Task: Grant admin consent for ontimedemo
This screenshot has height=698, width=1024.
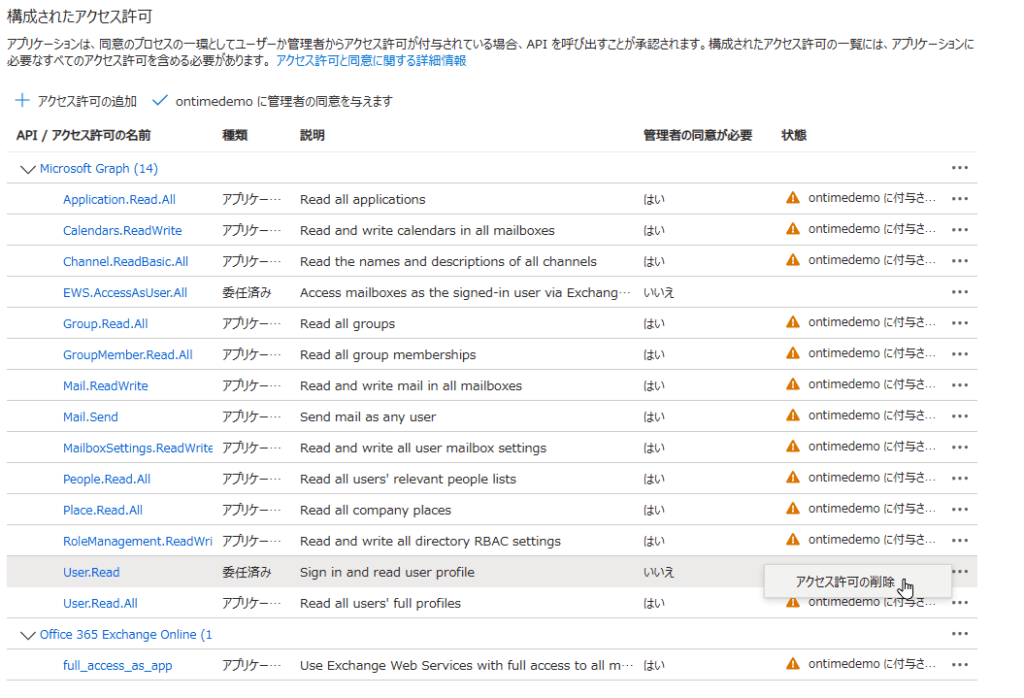Action: [284, 101]
